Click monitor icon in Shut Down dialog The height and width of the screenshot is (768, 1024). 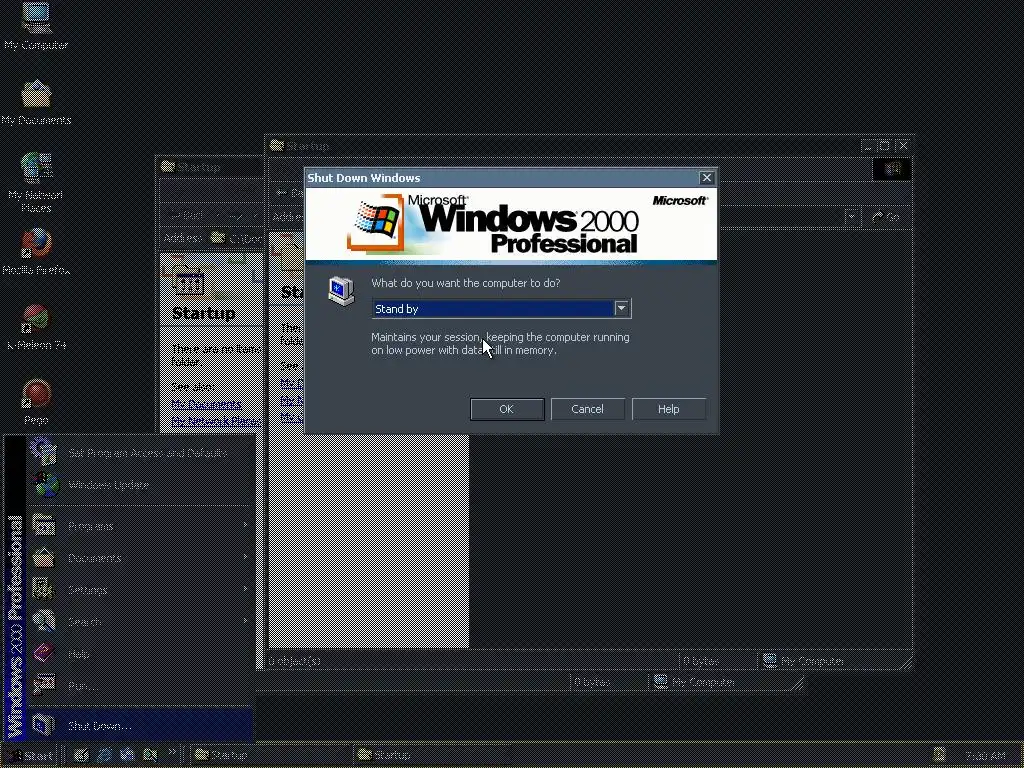click(341, 291)
